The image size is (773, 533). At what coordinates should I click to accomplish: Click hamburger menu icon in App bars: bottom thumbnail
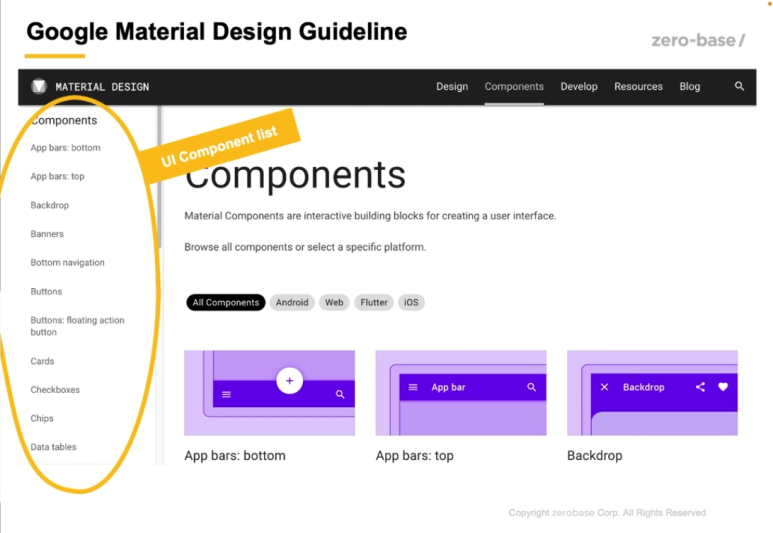tap(226, 394)
